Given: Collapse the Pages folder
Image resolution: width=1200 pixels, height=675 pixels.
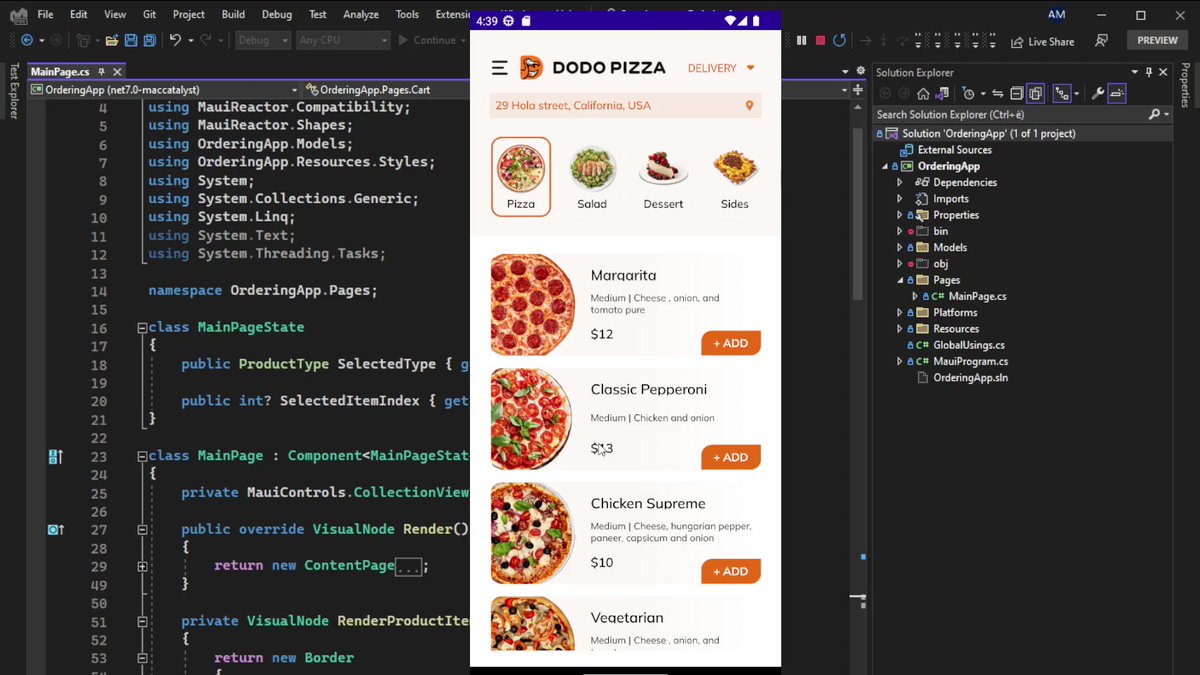Looking at the screenshot, I should click(900, 280).
